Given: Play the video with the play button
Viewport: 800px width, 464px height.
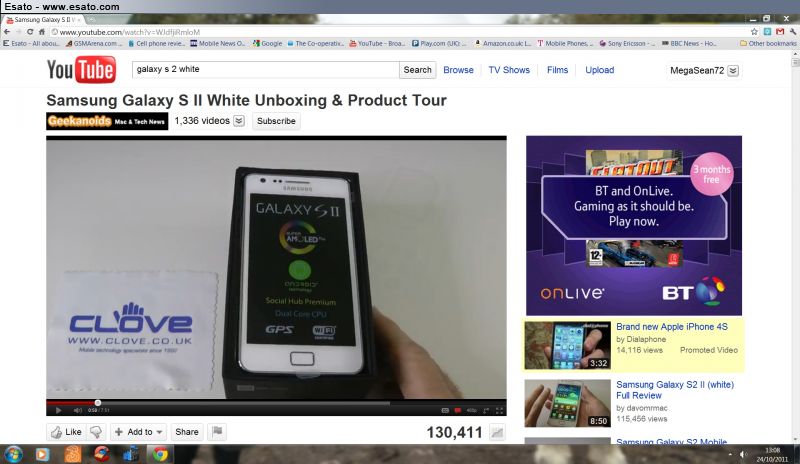Looking at the screenshot, I should 58,410.
